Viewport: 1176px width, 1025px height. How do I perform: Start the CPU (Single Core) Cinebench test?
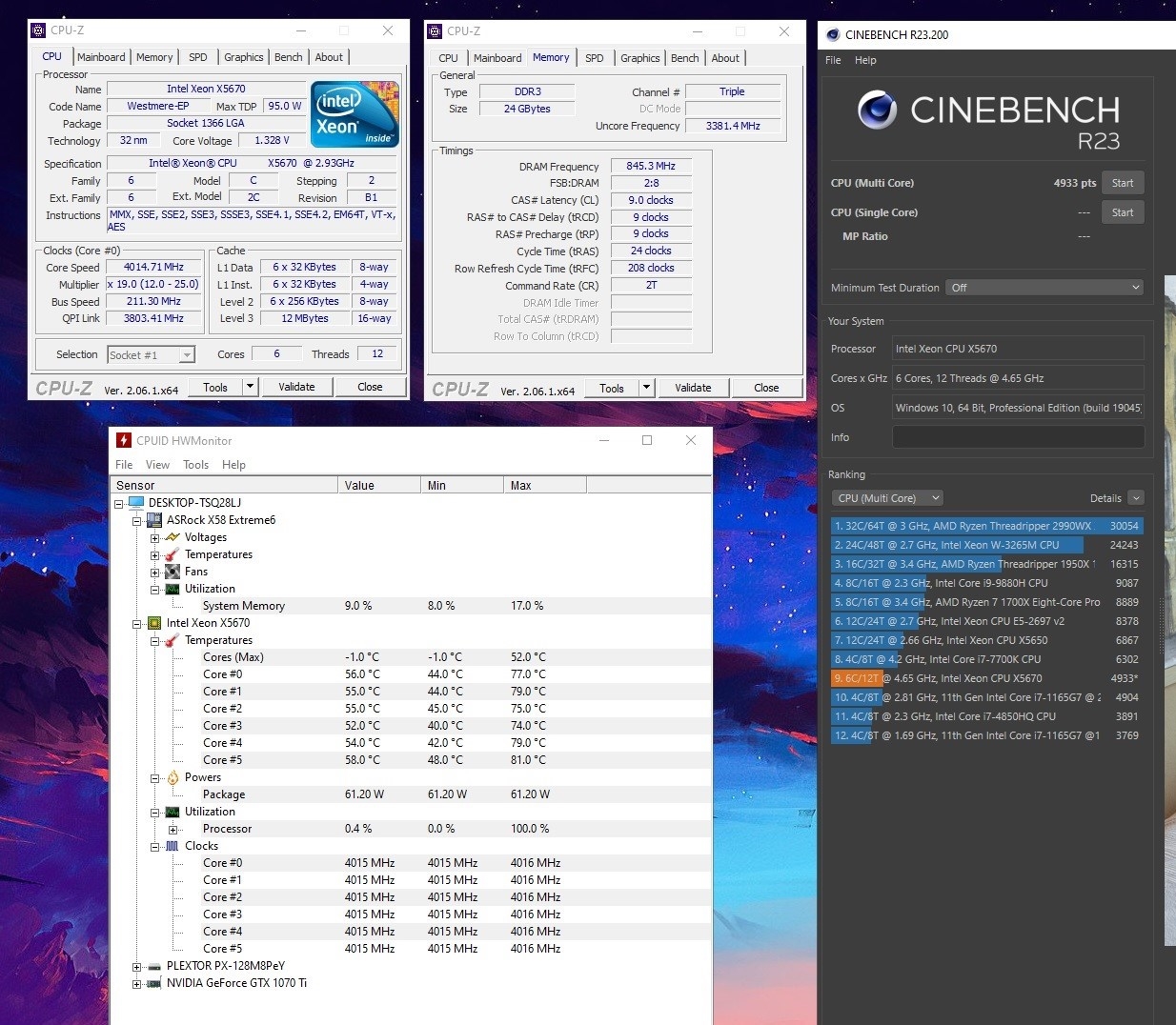[x=1122, y=212]
